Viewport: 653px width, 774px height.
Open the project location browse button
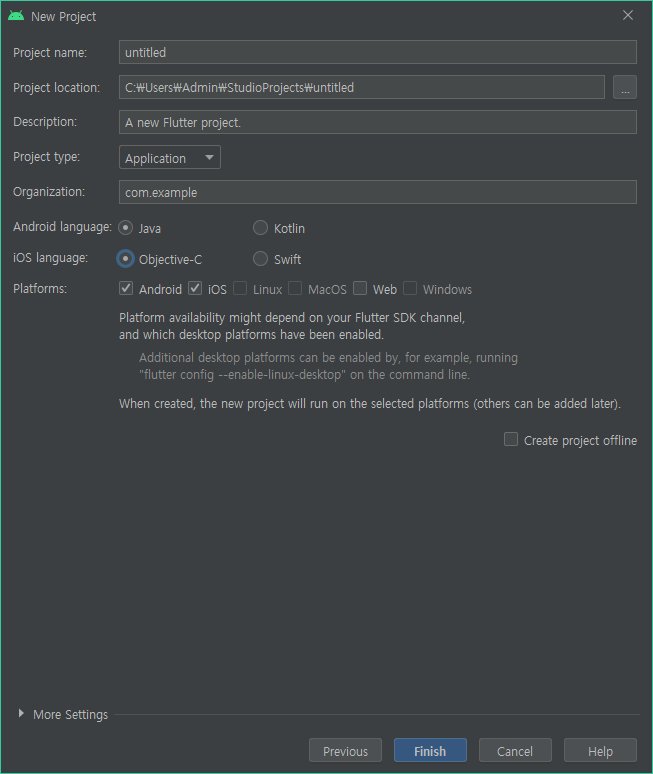pyautogui.click(x=625, y=87)
